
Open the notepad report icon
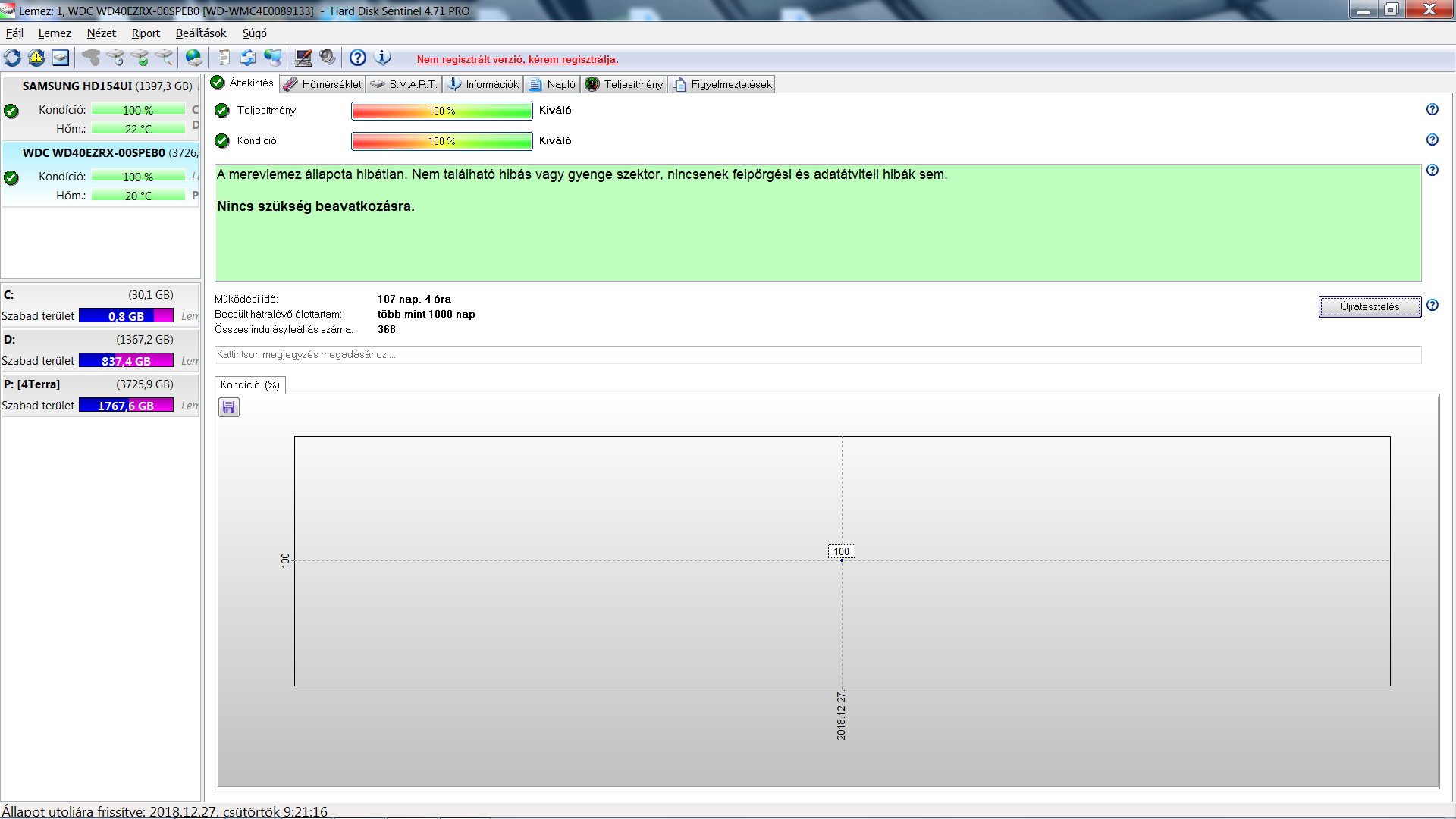click(x=224, y=58)
